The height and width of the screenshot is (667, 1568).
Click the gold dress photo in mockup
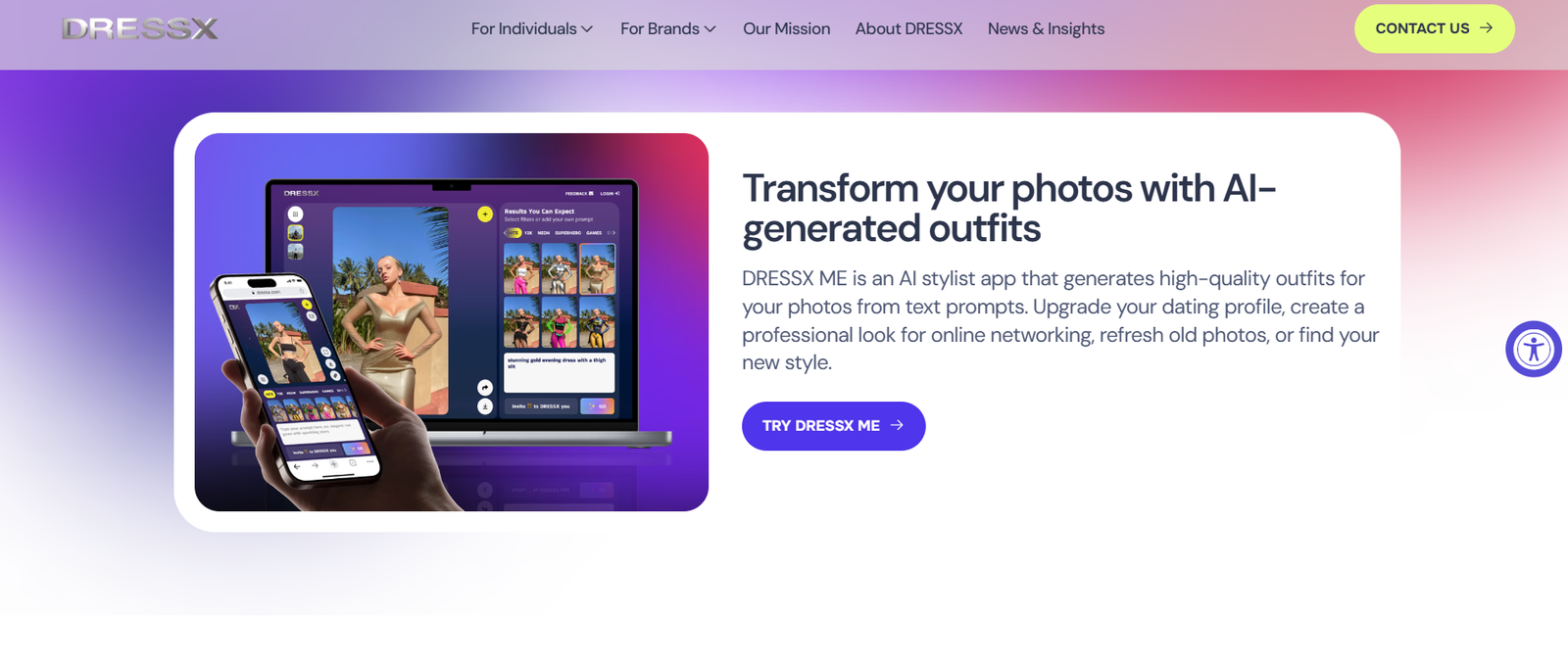[x=390, y=309]
